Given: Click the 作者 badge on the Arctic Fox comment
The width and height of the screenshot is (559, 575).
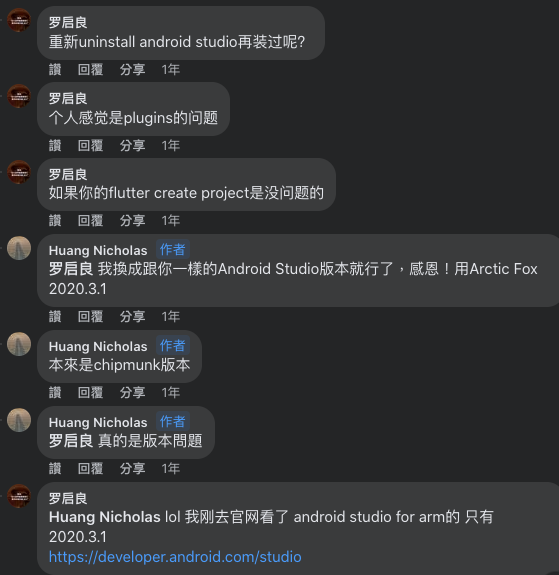Looking at the screenshot, I should tap(173, 250).
